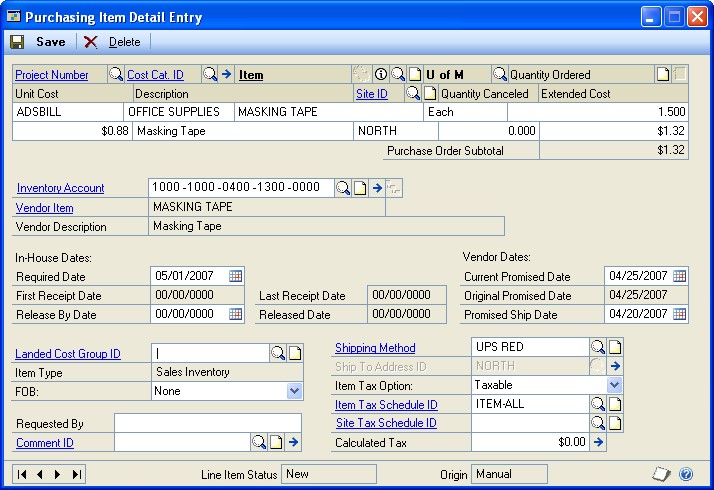Click the Site Tax Schedule ID link
The image size is (714, 490).
(386, 423)
